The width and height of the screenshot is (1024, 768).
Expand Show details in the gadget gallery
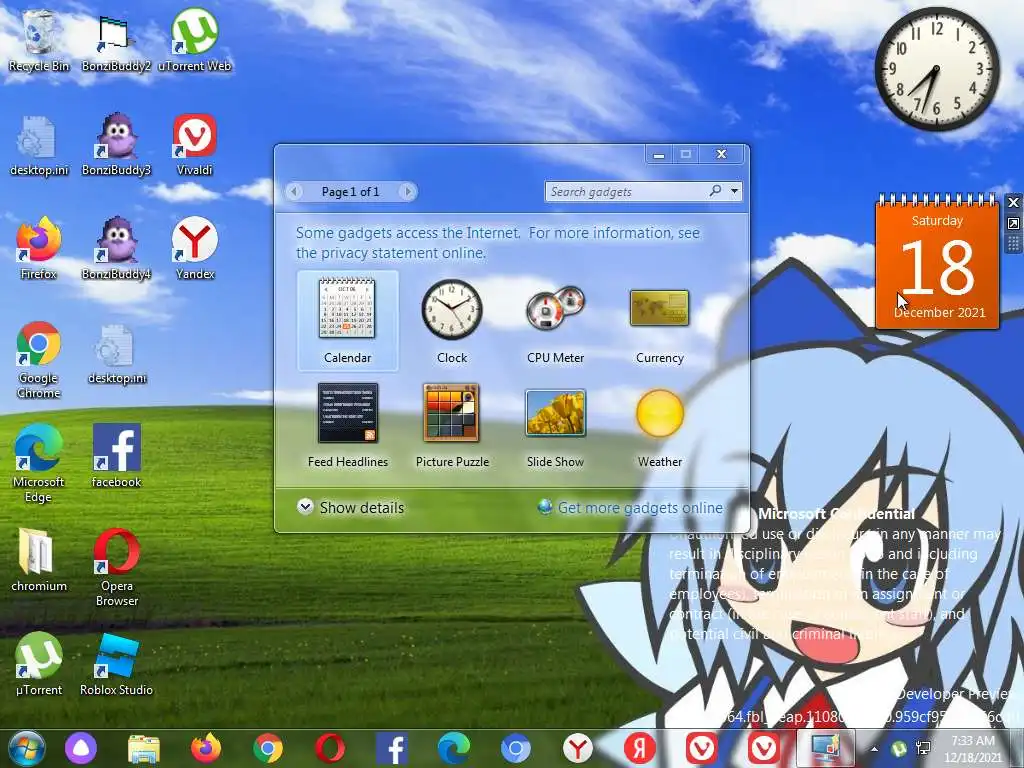click(x=351, y=507)
